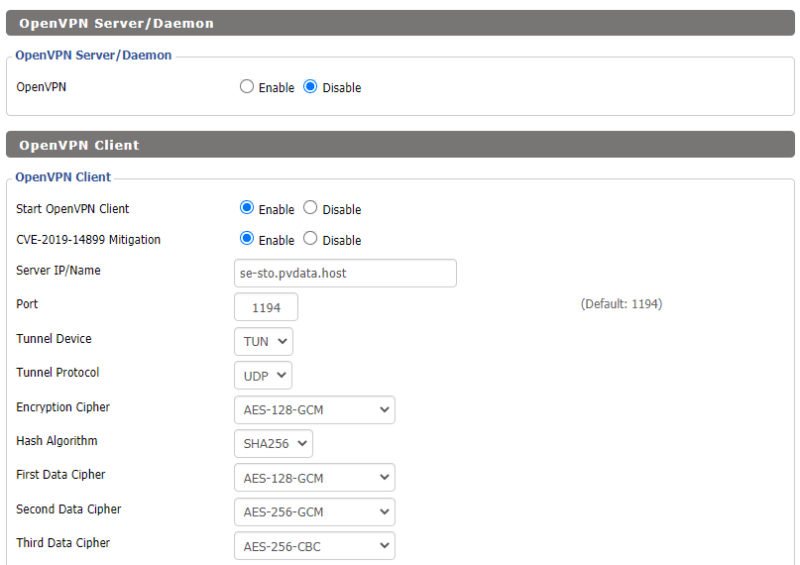Focus the Port number field
The height and width of the screenshot is (565, 800).
pyautogui.click(x=266, y=307)
